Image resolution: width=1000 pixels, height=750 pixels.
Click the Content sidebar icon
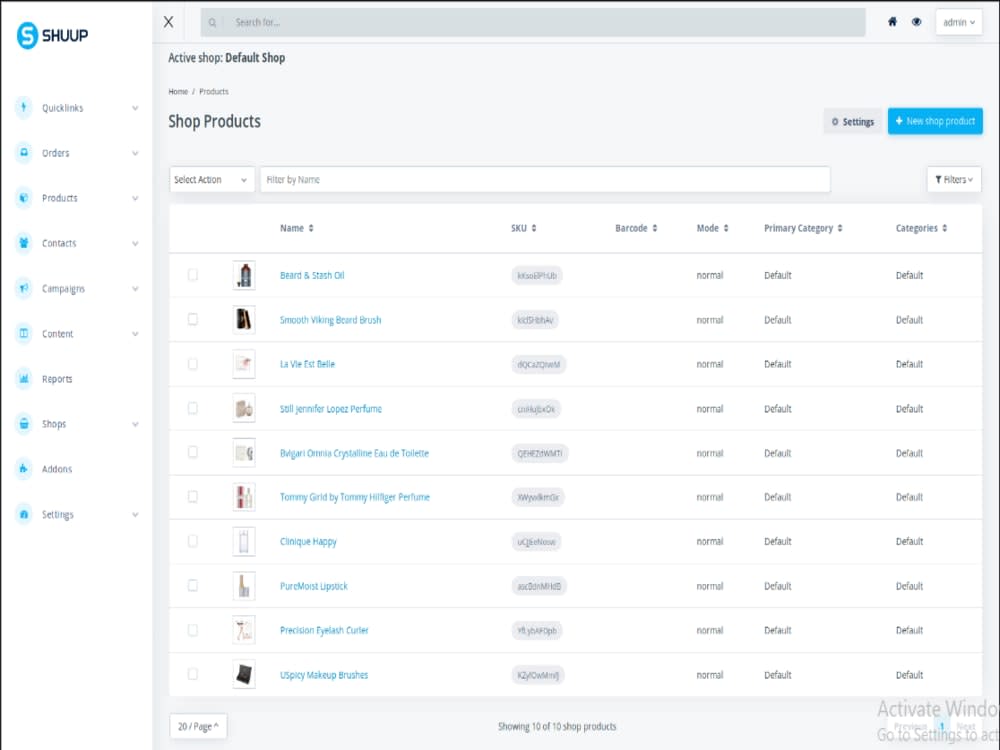24,333
